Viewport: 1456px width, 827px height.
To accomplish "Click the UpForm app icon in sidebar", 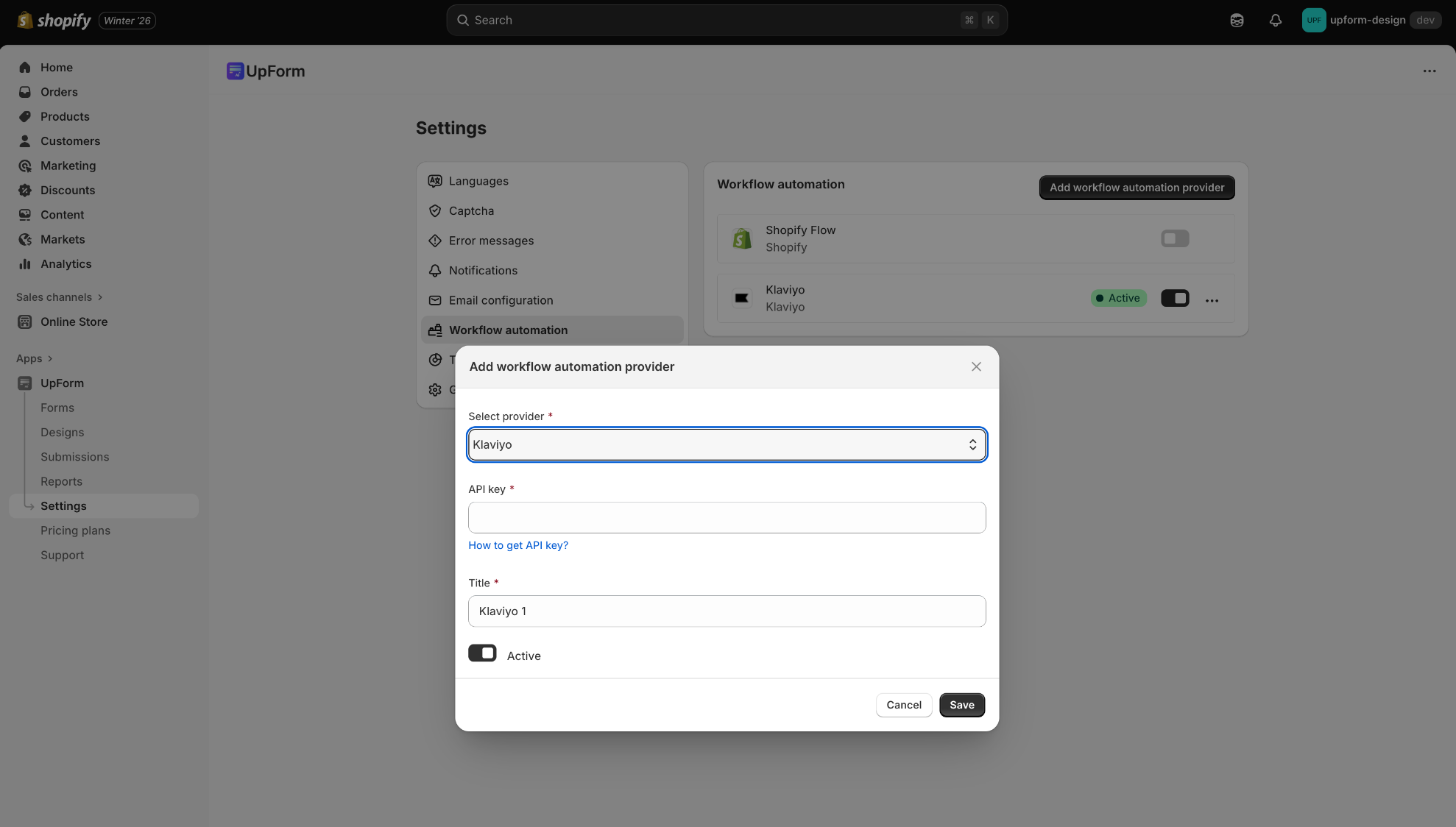I will (25, 383).
